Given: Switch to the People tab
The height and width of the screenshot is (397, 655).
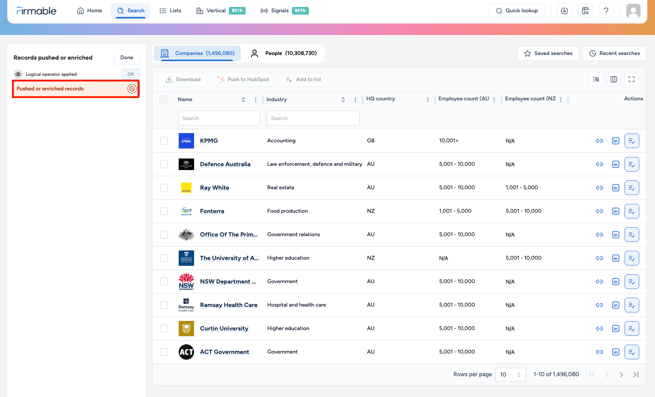Looking at the screenshot, I should coord(284,53).
